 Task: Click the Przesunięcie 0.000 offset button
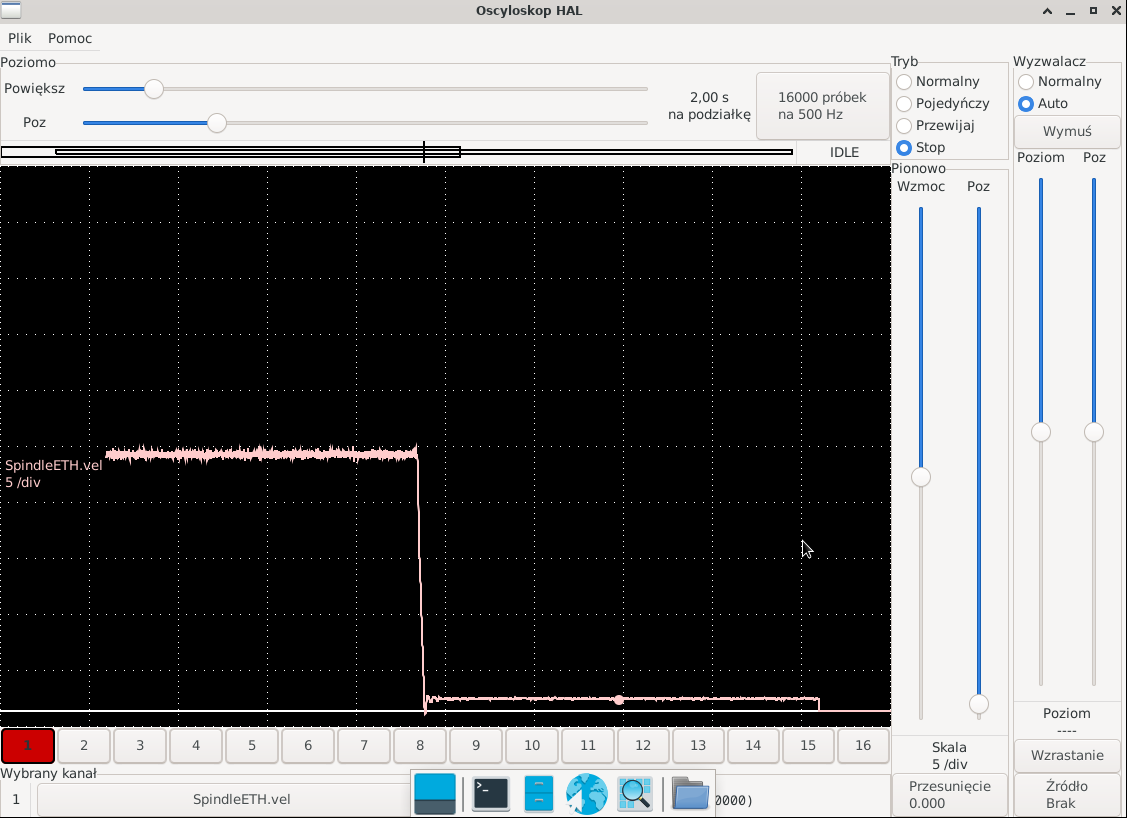(x=949, y=794)
